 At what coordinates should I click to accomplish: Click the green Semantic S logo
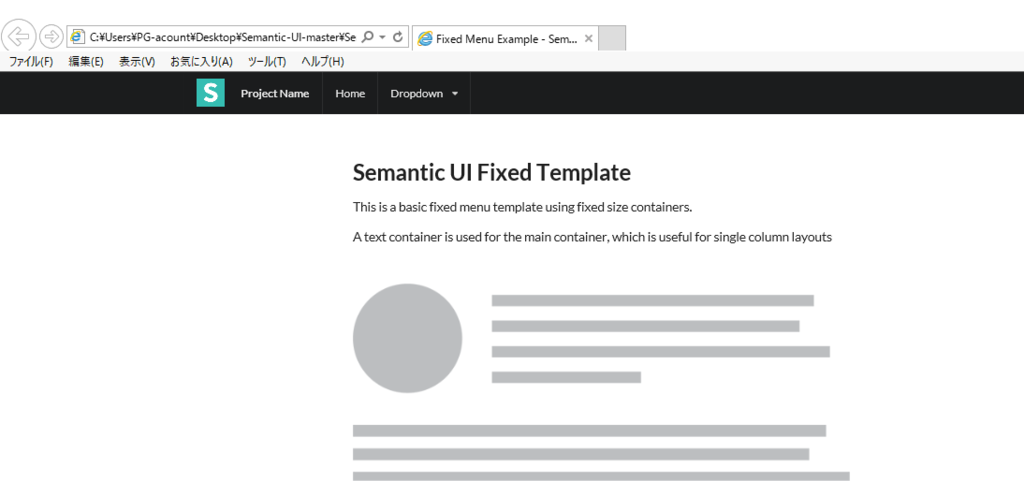[x=210, y=93]
